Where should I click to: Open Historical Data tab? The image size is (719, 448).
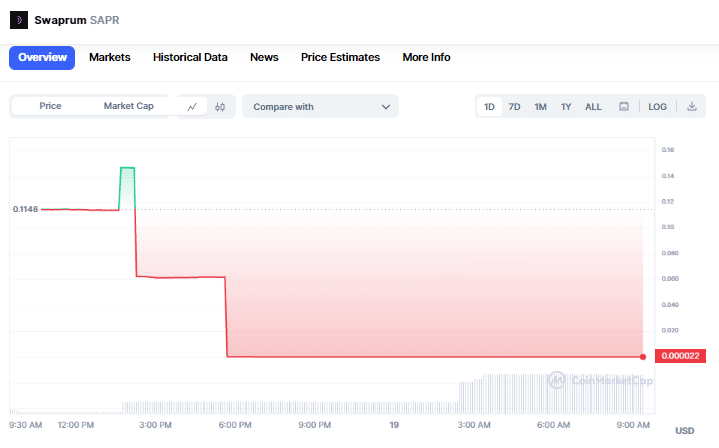(x=190, y=57)
